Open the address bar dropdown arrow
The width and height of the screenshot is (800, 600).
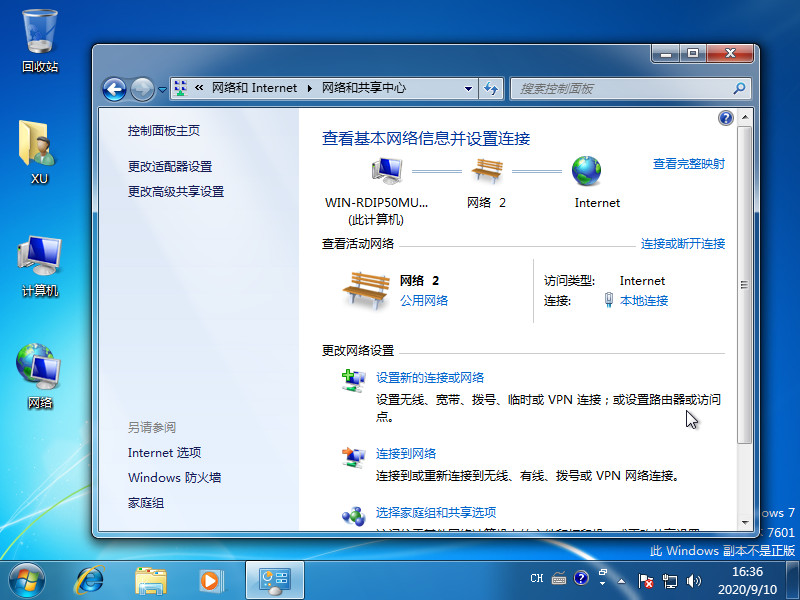pos(466,88)
